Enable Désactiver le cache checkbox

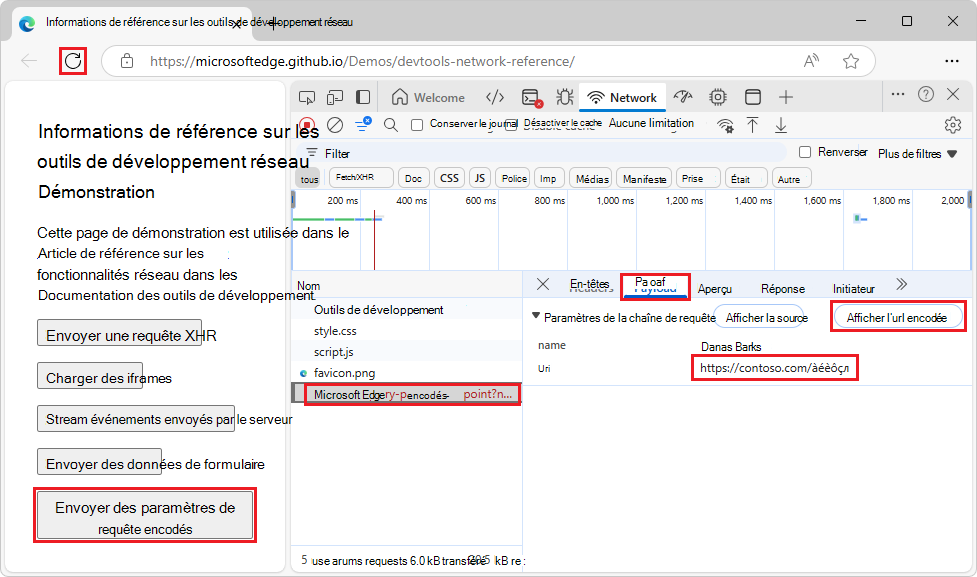click(x=511, y=125)
